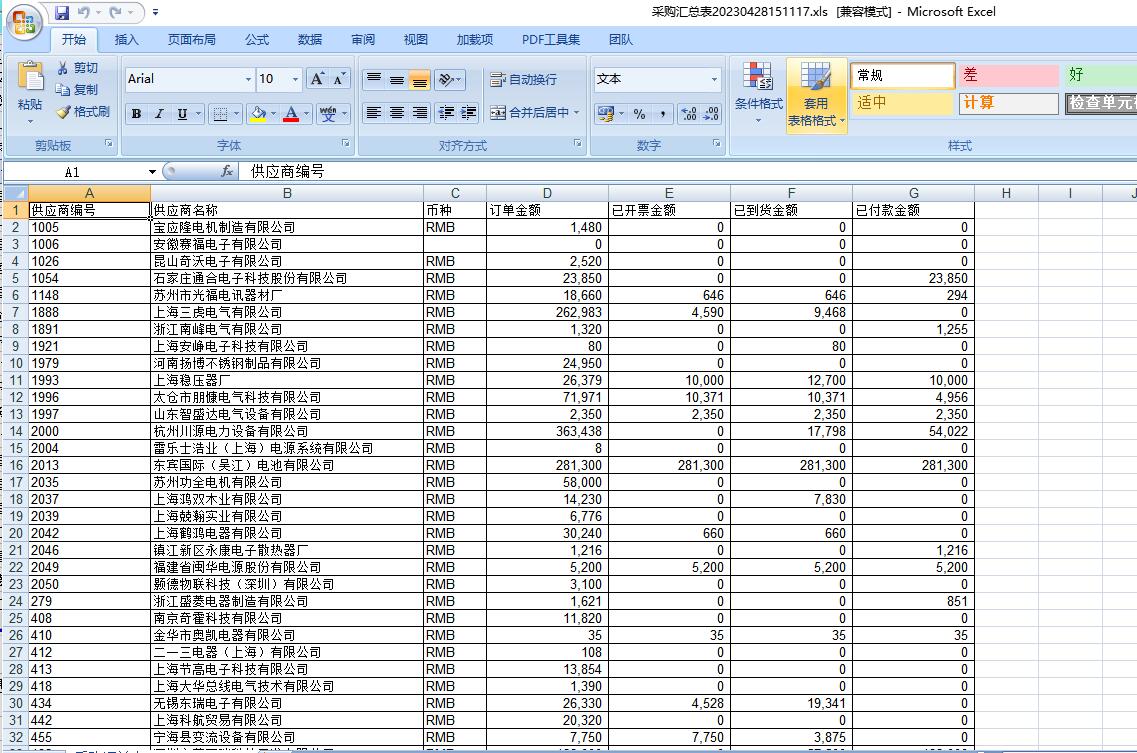The image size is (1137, 753).
Task: Toggle italic formatting
Action: tap(159, 114)
